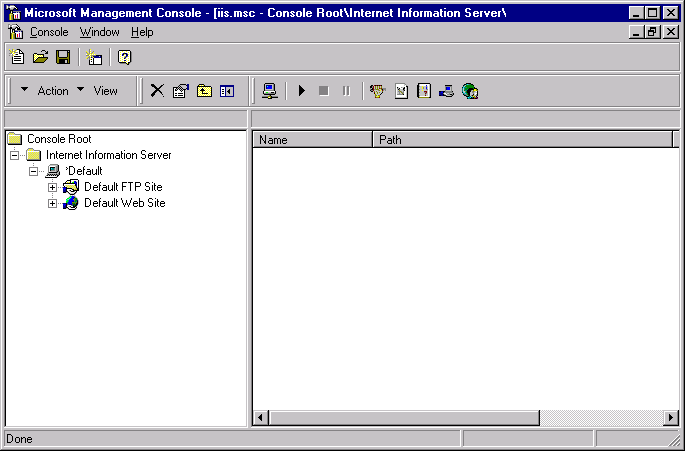Click the horizontal scrollbar right arrow

coord(671,418)
